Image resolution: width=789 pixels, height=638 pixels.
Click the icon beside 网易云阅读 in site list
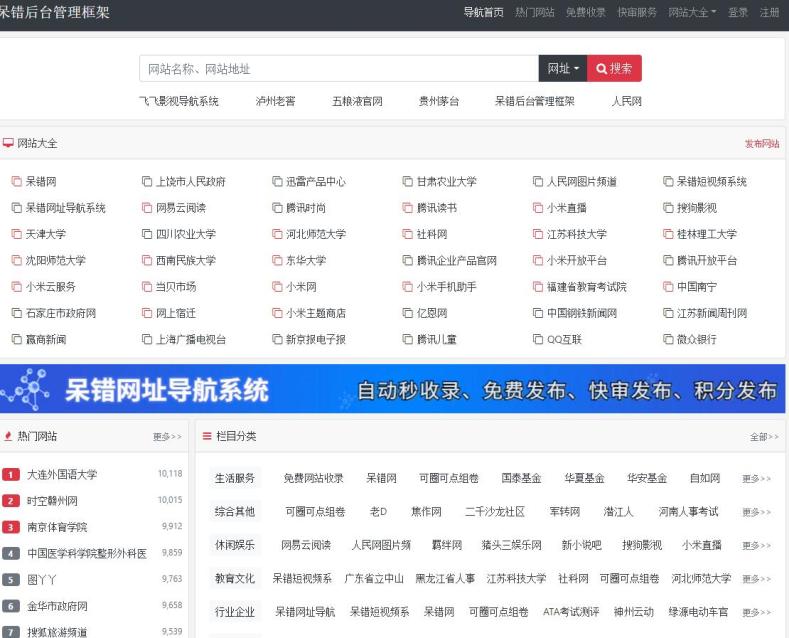click(147, 207)
